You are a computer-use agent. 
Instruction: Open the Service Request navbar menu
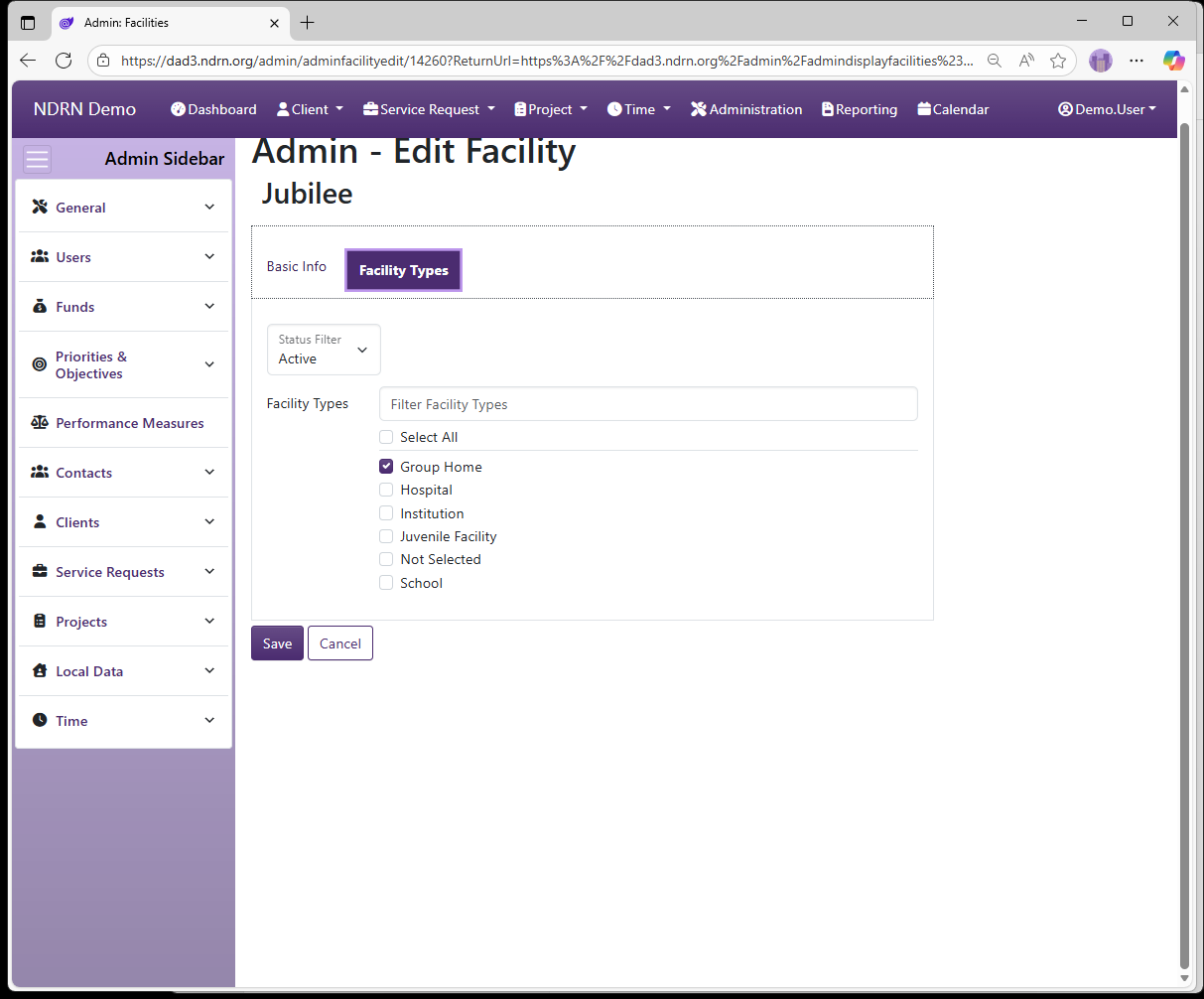(429, 109)
